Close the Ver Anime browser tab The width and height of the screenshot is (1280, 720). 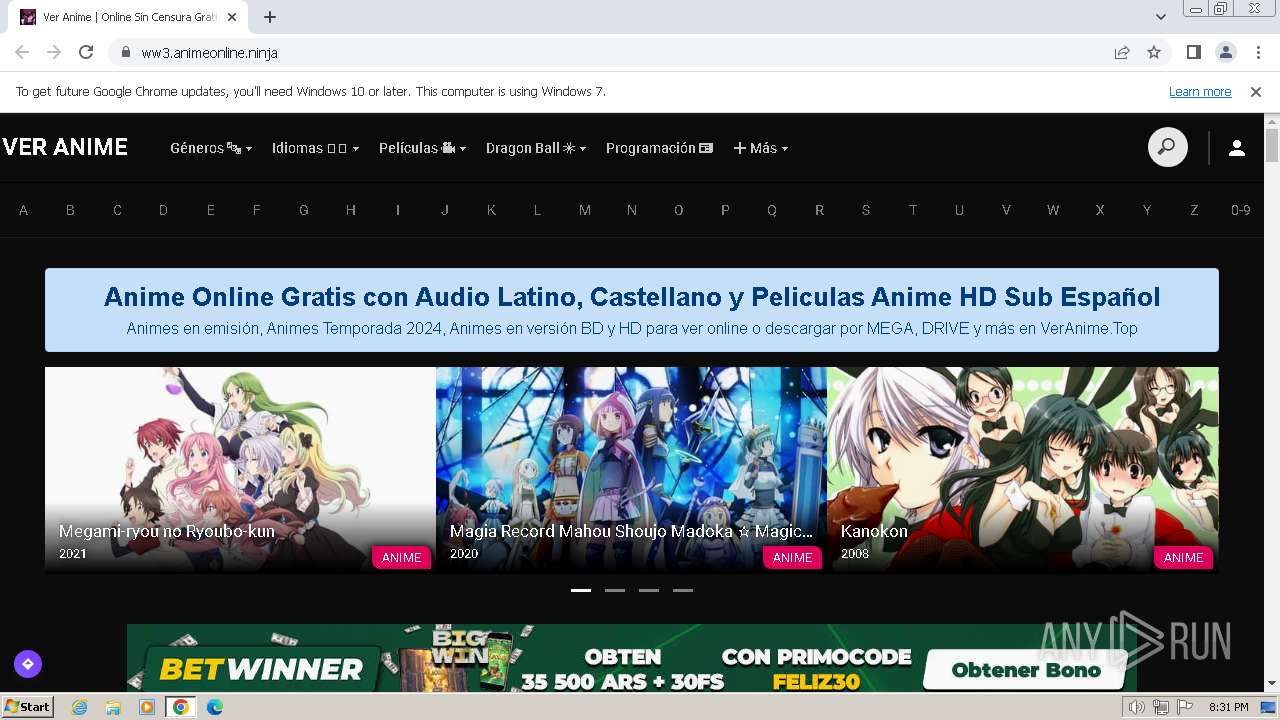click(x=233, y=17)
